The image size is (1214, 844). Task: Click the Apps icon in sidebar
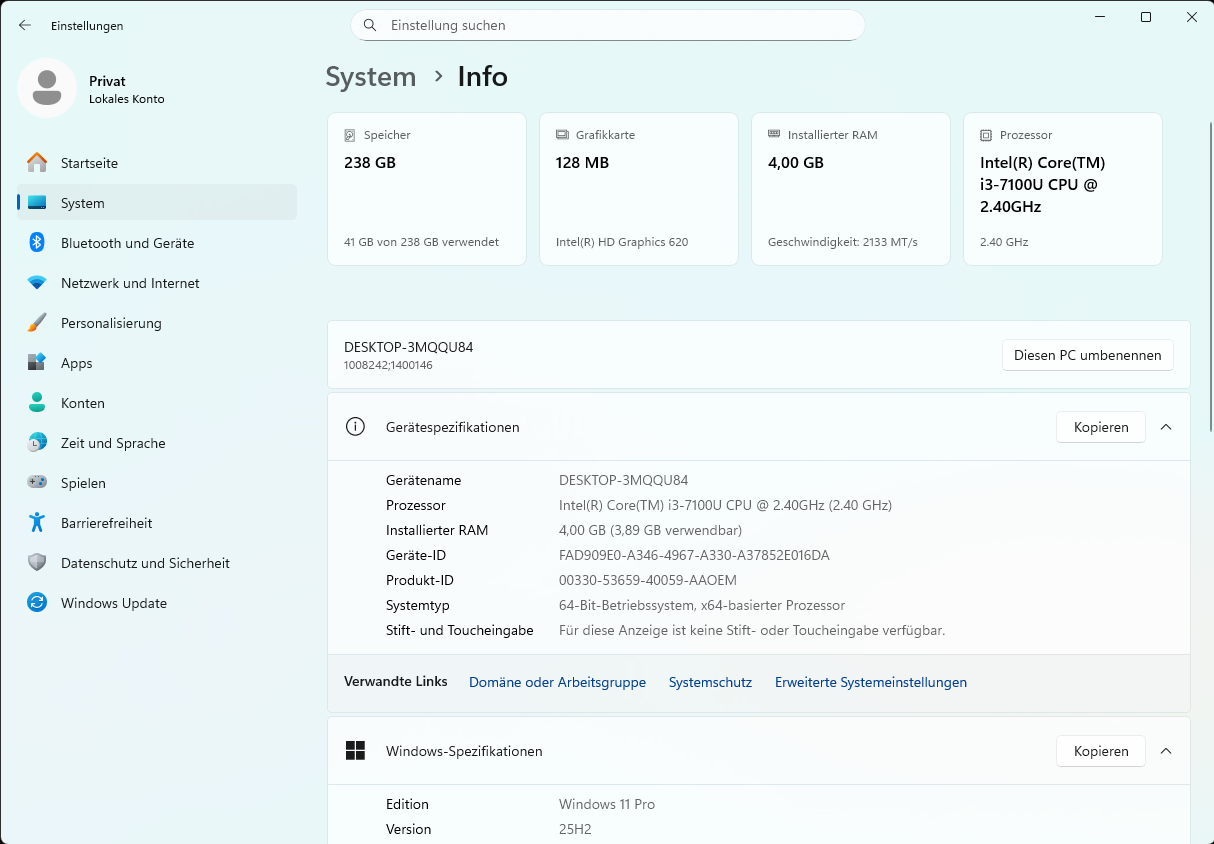click(37, 363)
